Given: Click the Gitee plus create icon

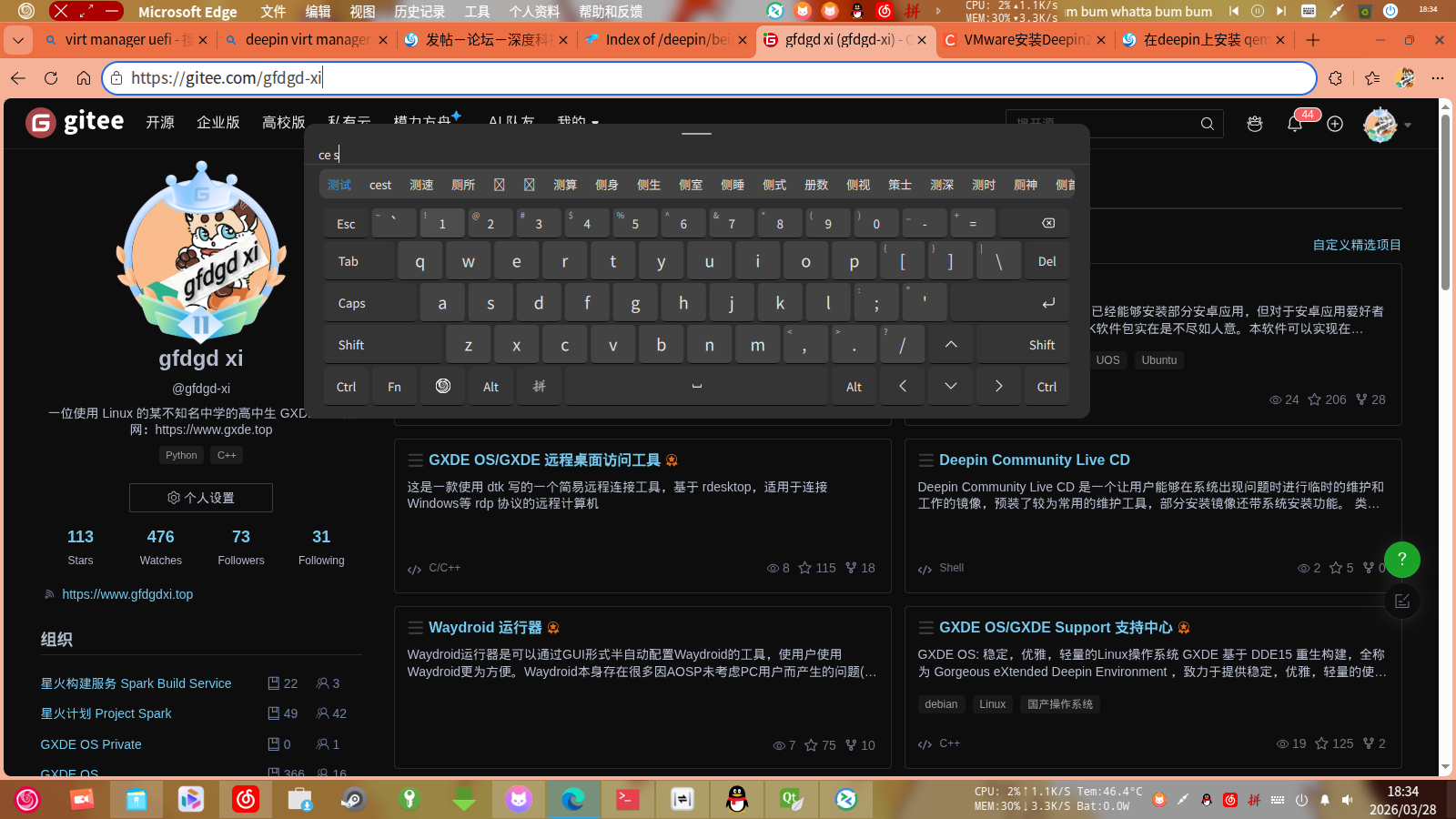Looking at the screenshot, I should coord(1335,124).
